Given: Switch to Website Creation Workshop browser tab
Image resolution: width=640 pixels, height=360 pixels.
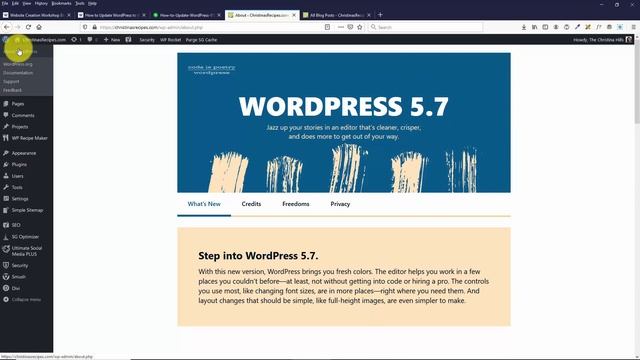Looking at the screenshot, I should [36, 15].
